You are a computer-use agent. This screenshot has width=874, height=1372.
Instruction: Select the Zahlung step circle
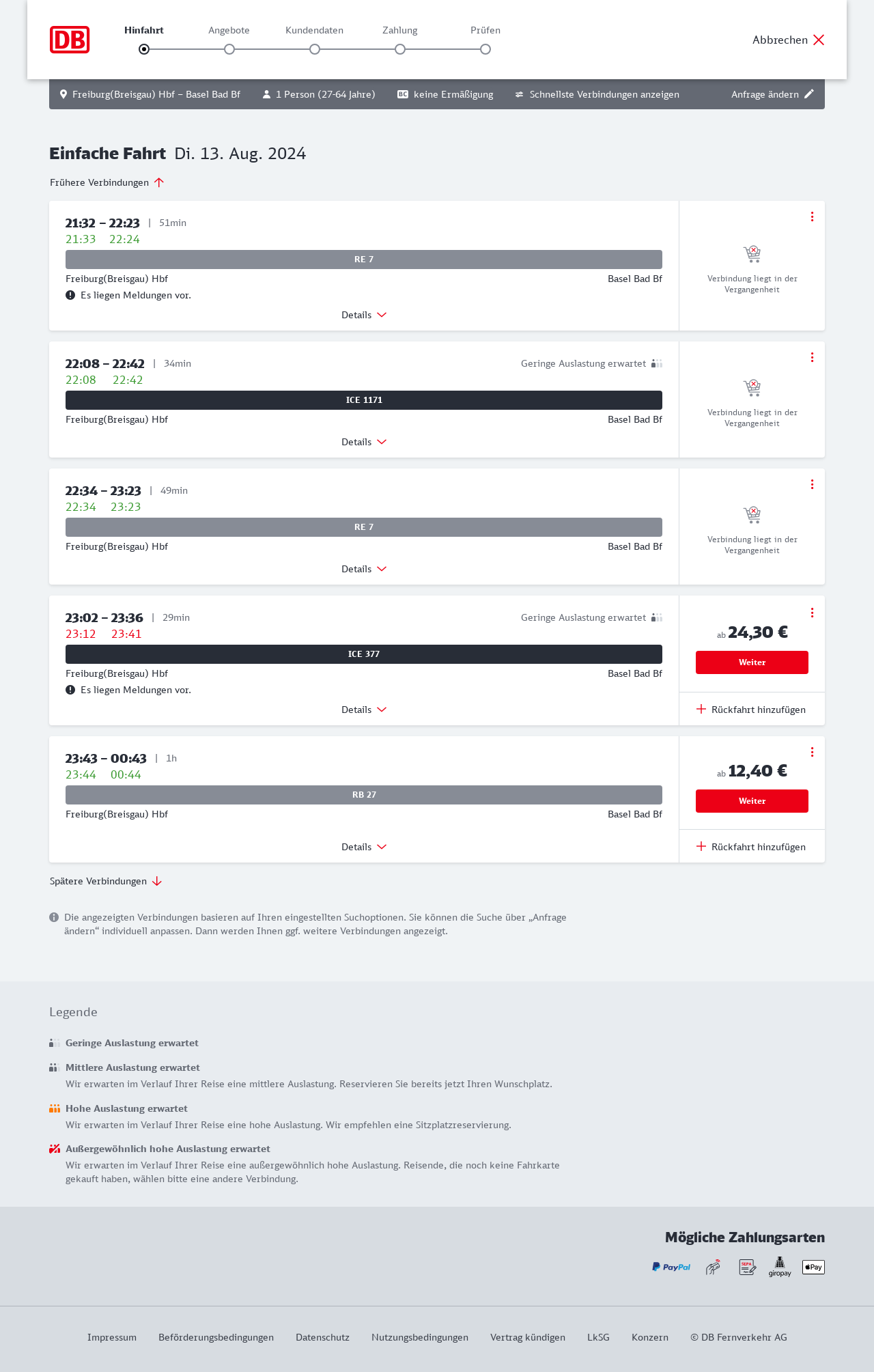400,49
